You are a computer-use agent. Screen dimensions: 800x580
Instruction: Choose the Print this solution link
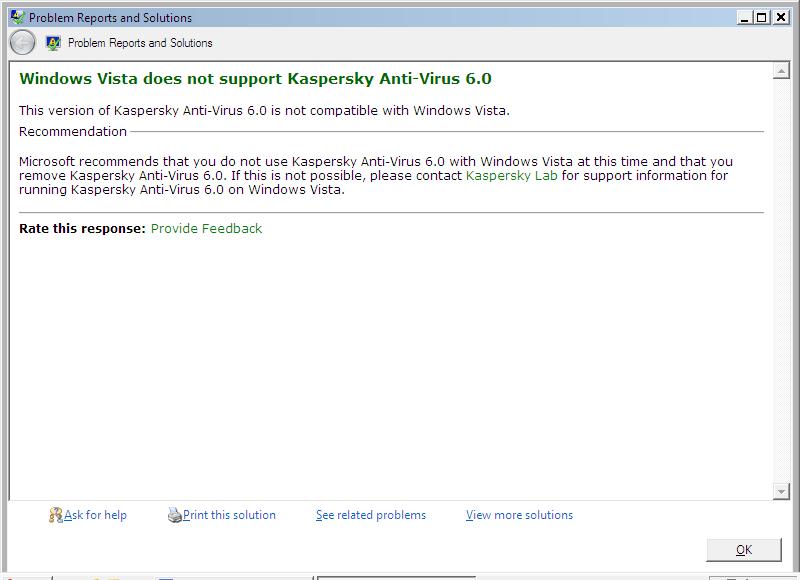point(229,515)
